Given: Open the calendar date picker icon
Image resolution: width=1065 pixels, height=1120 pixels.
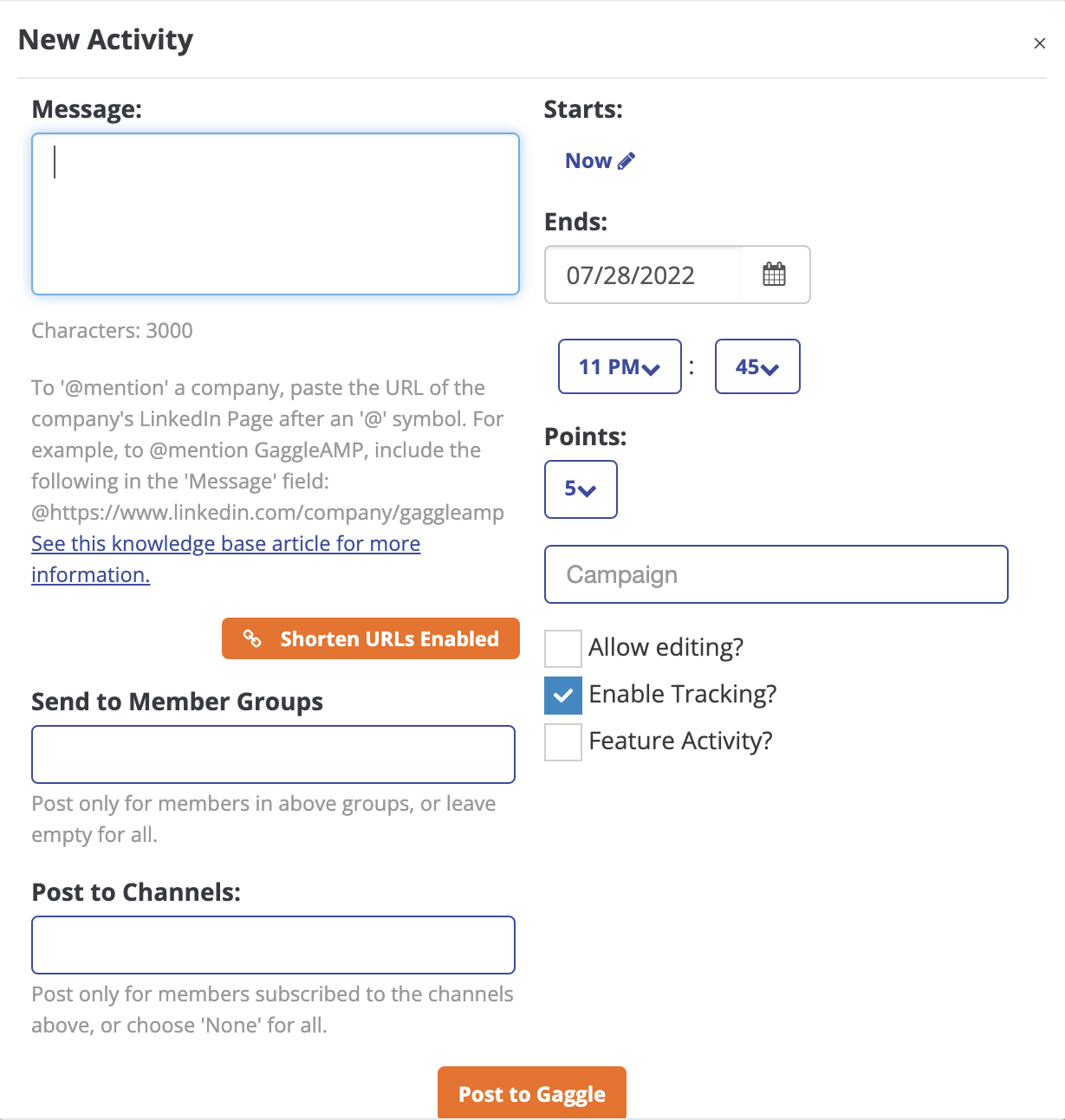Looking at the screenshot, I should pyautogui.click(x=774, y=275).
